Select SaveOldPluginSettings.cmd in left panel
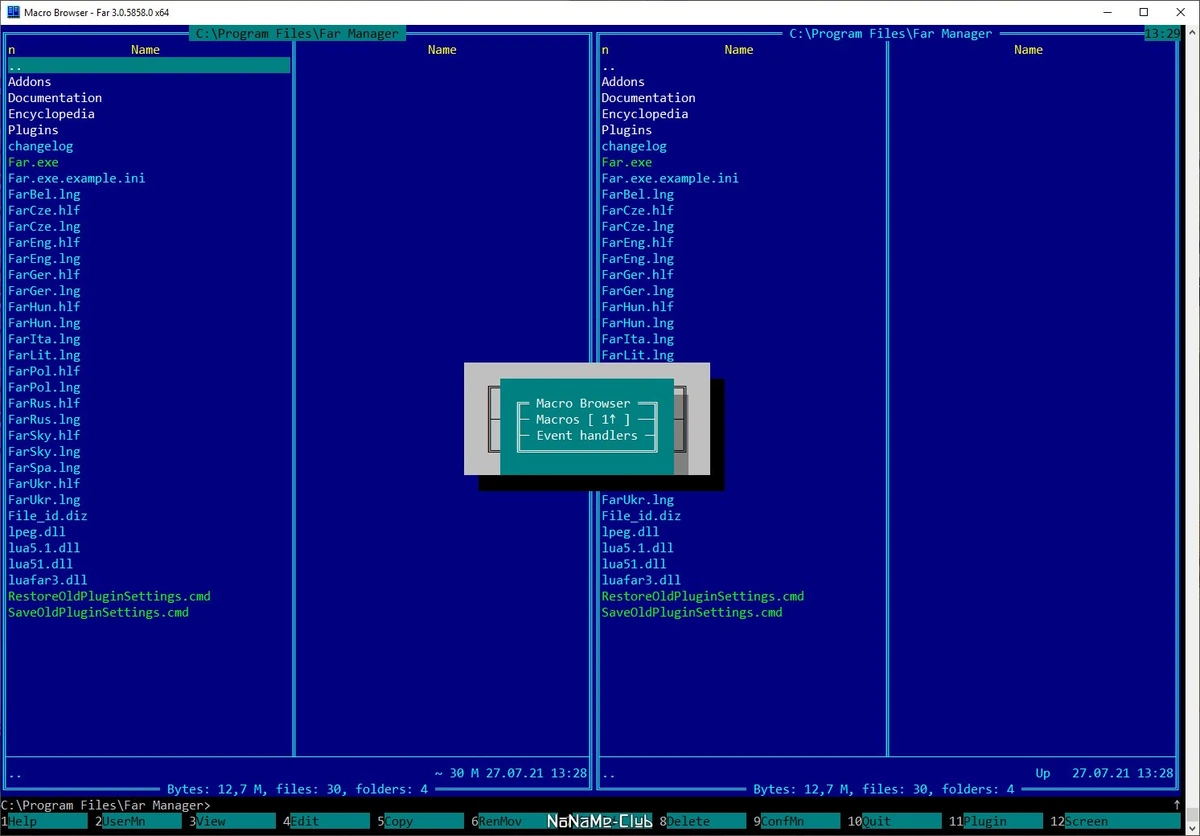The width and height of the screenshot is (1200, 836). click(x=98, y=612)
